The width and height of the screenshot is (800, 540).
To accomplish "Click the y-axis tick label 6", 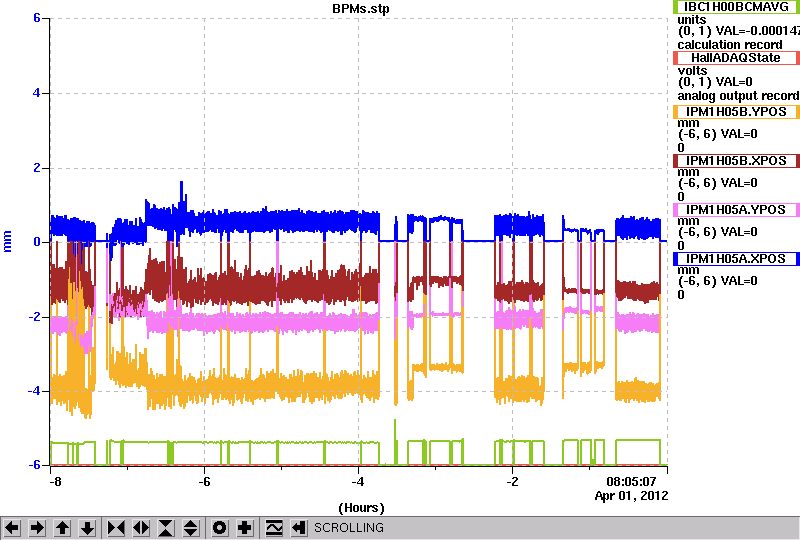I will (x=37, y=18).
